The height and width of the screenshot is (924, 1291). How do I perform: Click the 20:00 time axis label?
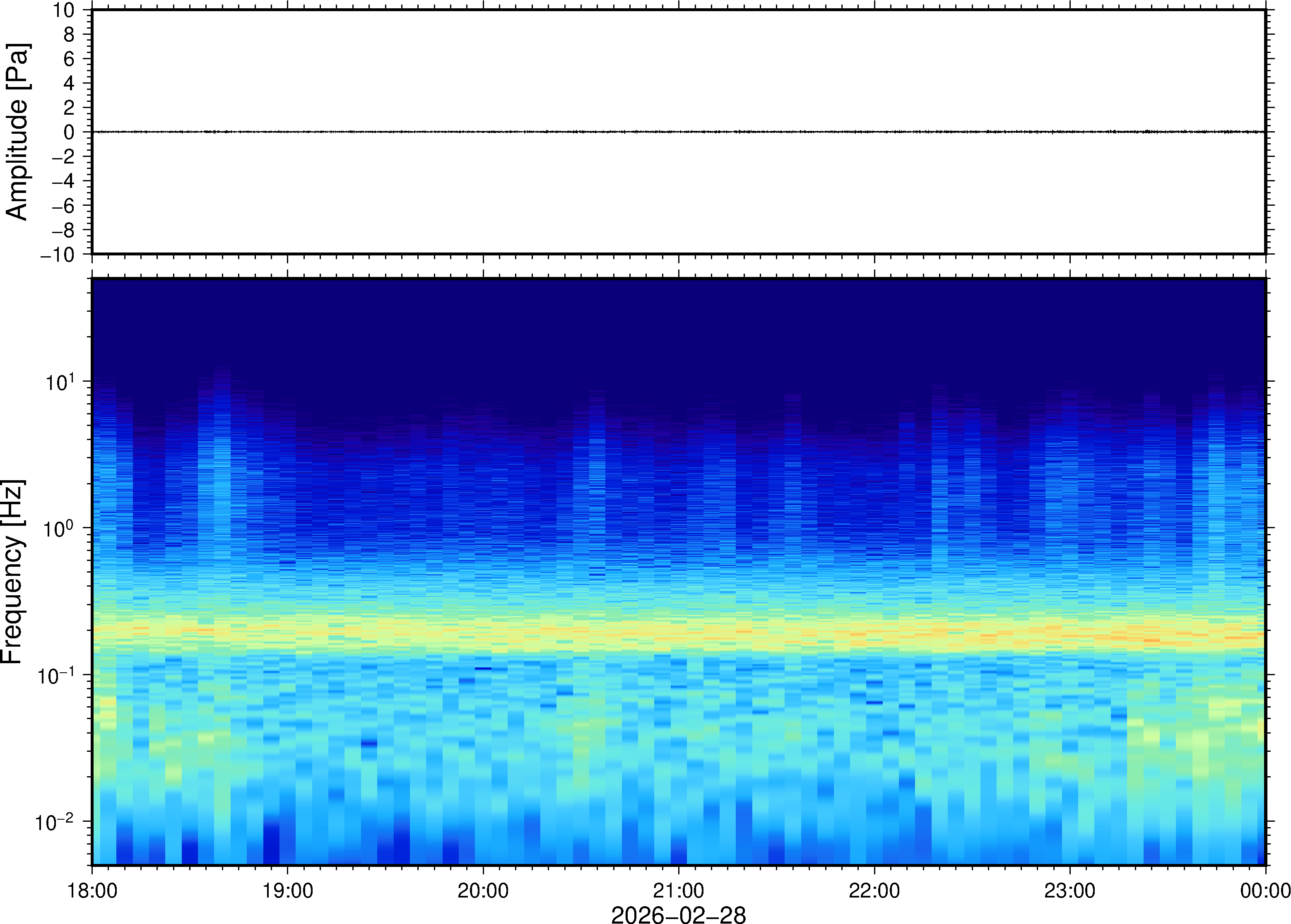(x=483, y=890)
